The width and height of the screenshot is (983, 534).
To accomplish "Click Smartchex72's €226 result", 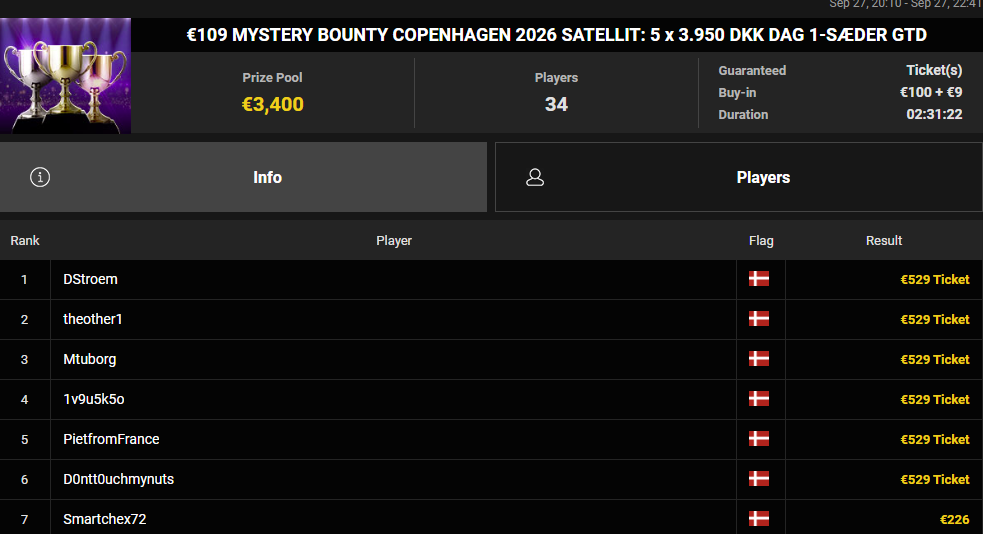I will click(955, 520).
